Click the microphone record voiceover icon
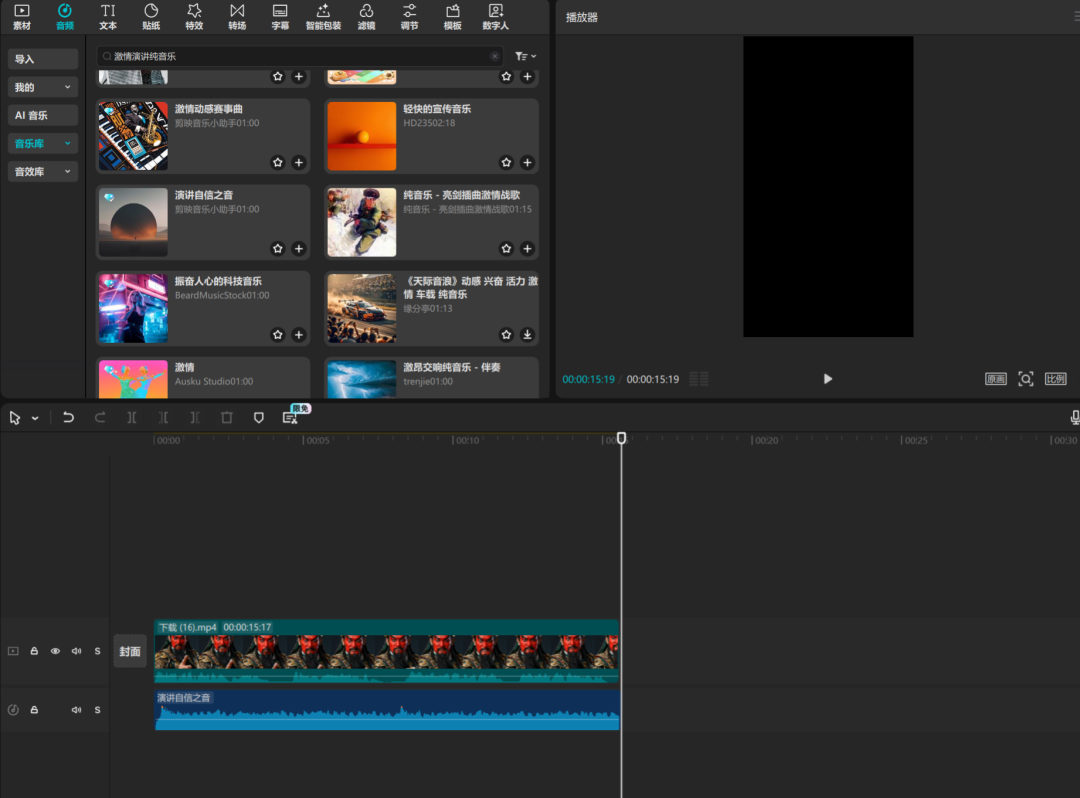This screenshot has width=1080, height=798. (1075, 417)
